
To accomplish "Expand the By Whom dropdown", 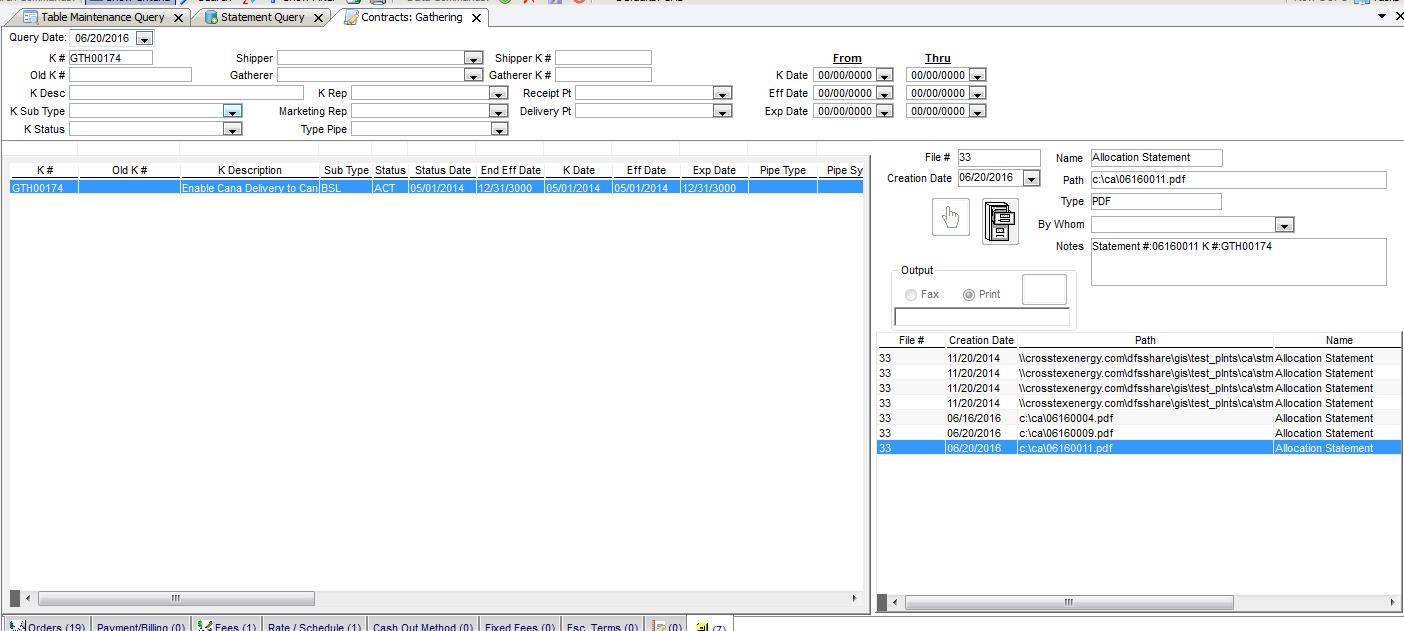I will tap(1284, 225).
